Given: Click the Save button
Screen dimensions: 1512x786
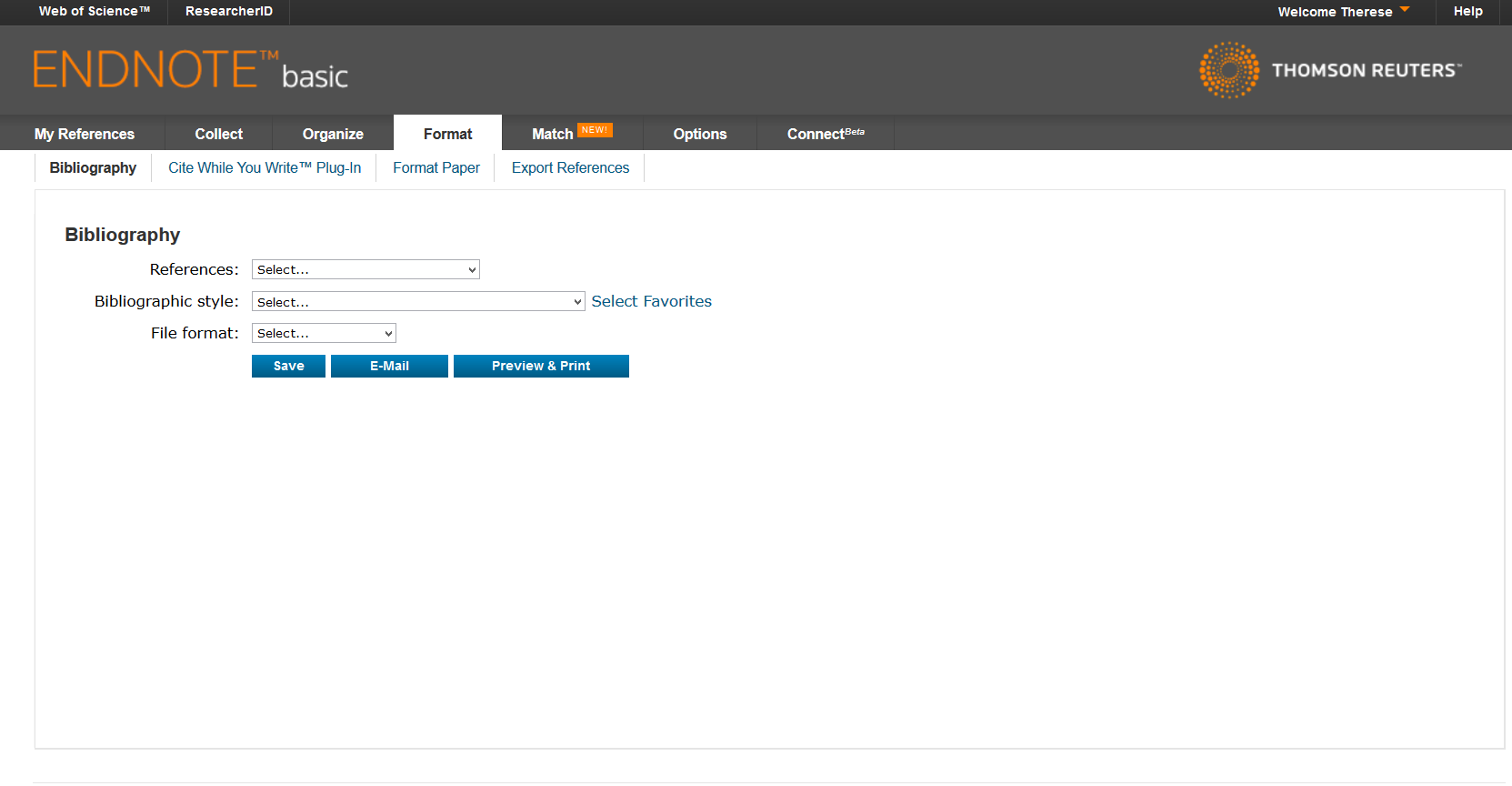Looking at the screenshot, I should [288, 366].
